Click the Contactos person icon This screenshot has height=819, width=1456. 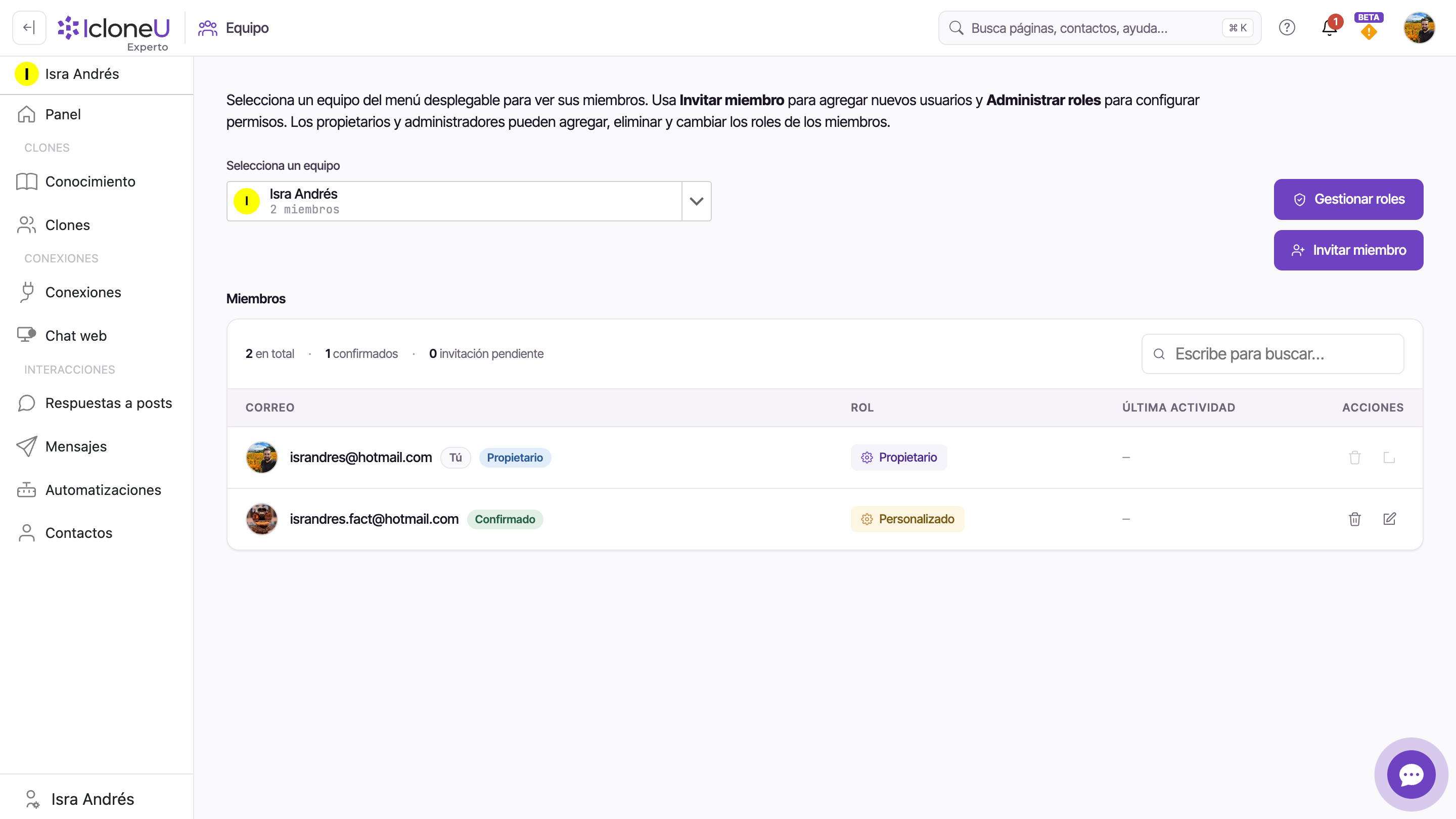(x=27, y=533)
